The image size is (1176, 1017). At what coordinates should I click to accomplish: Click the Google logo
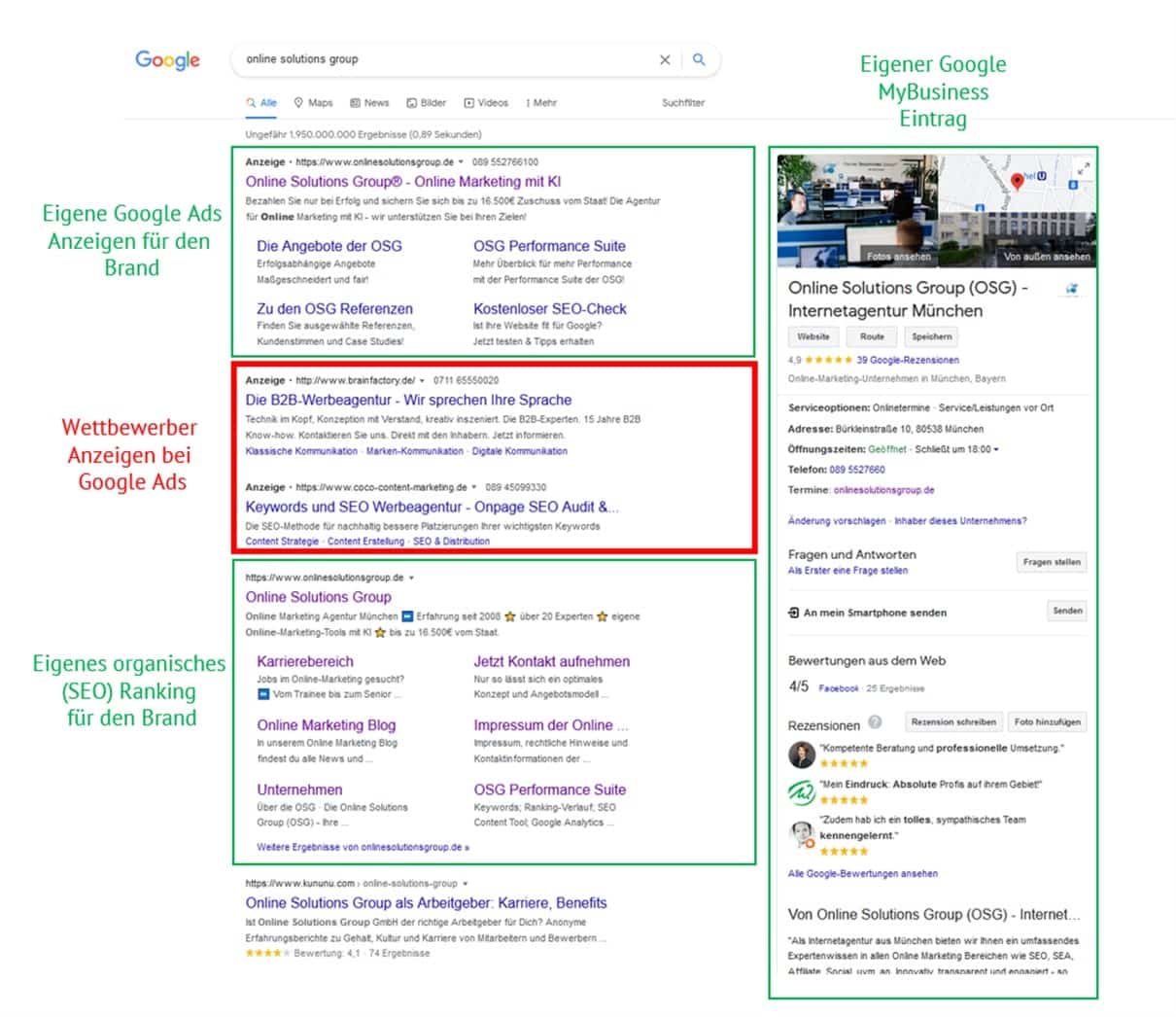tap(168, 59)
